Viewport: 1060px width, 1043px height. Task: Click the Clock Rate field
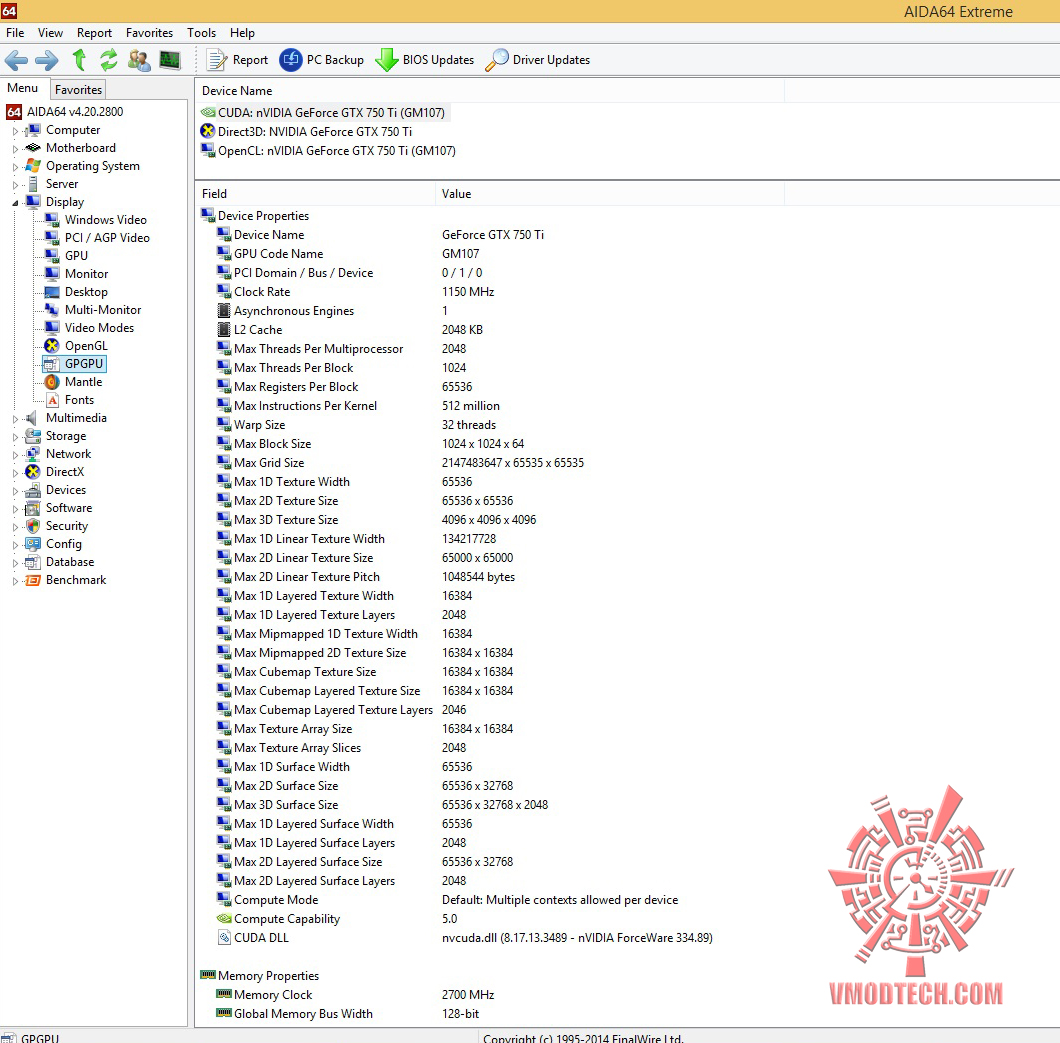coord(262,292)
